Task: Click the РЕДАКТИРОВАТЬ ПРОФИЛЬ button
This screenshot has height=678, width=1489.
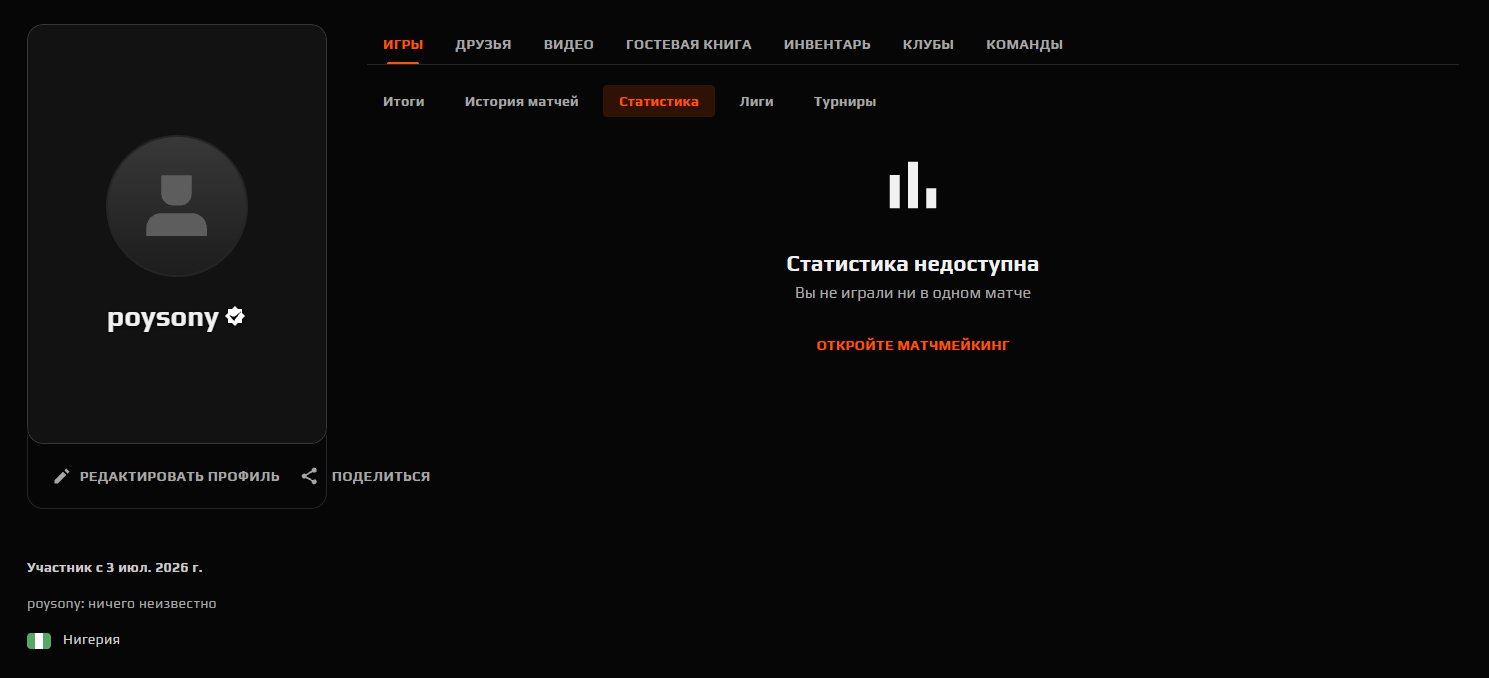Action: 166,476
